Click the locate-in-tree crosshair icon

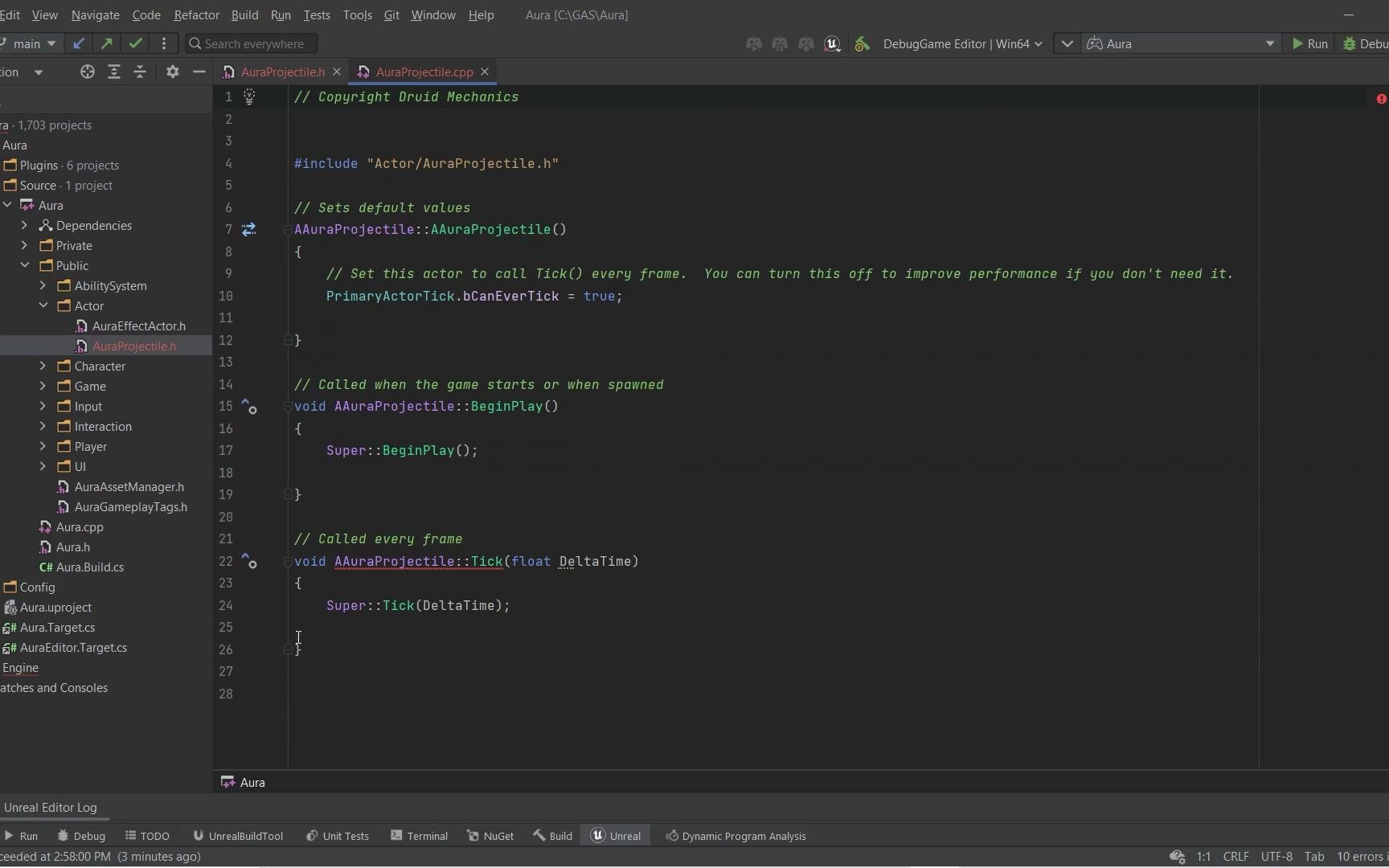tap(88, 72)
